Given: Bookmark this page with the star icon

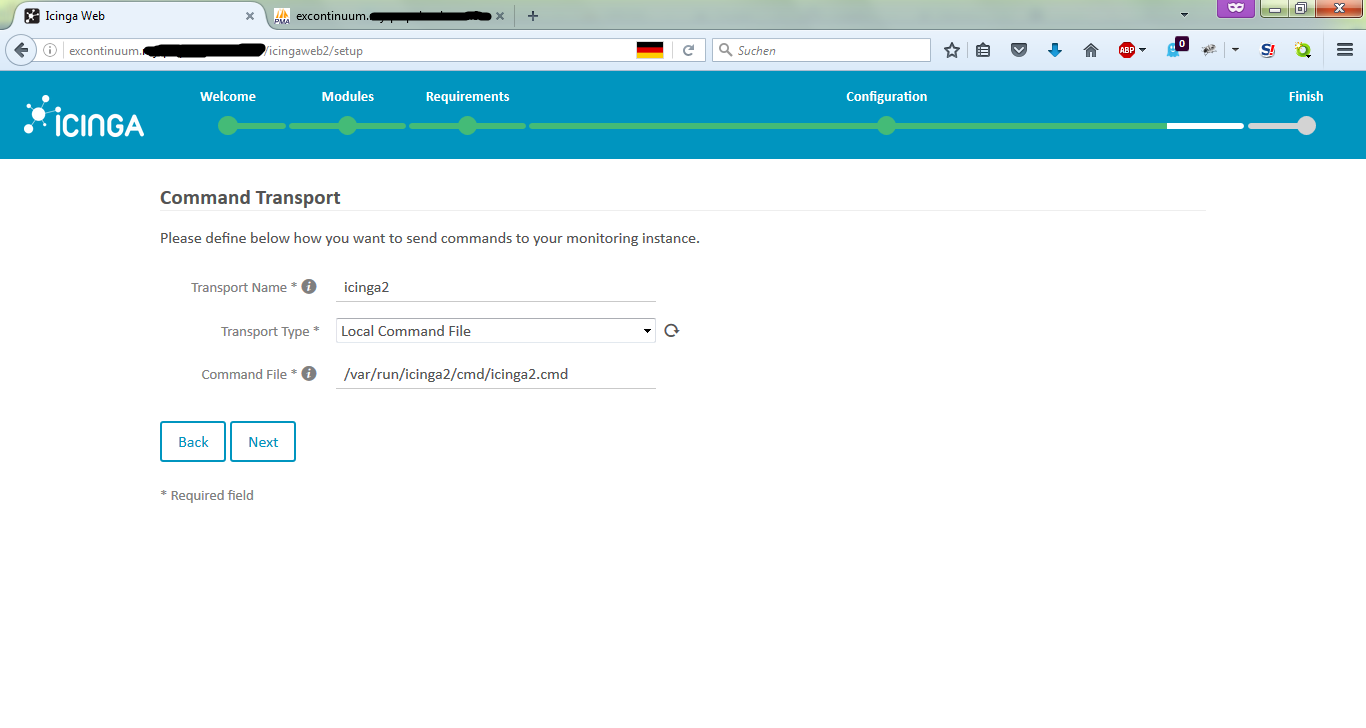Looking at the screenshot, I should [952, 50].
